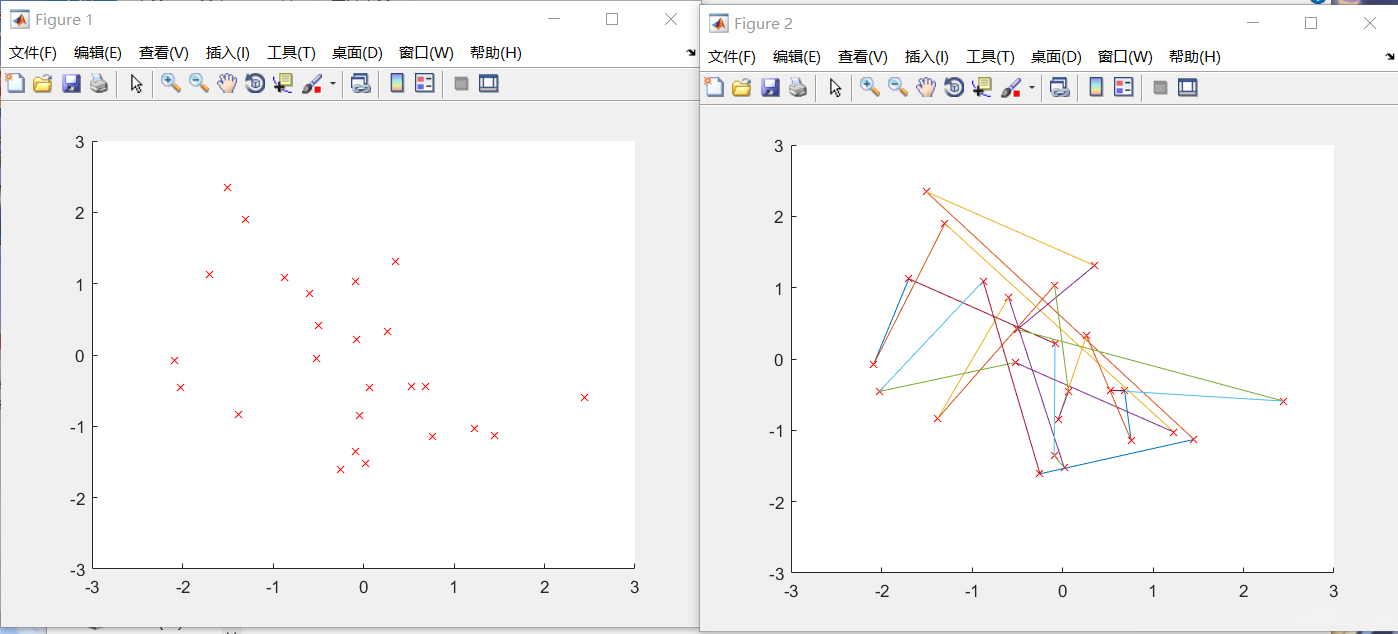Open 插入(I) menu in Figure 1

[228, 53]
